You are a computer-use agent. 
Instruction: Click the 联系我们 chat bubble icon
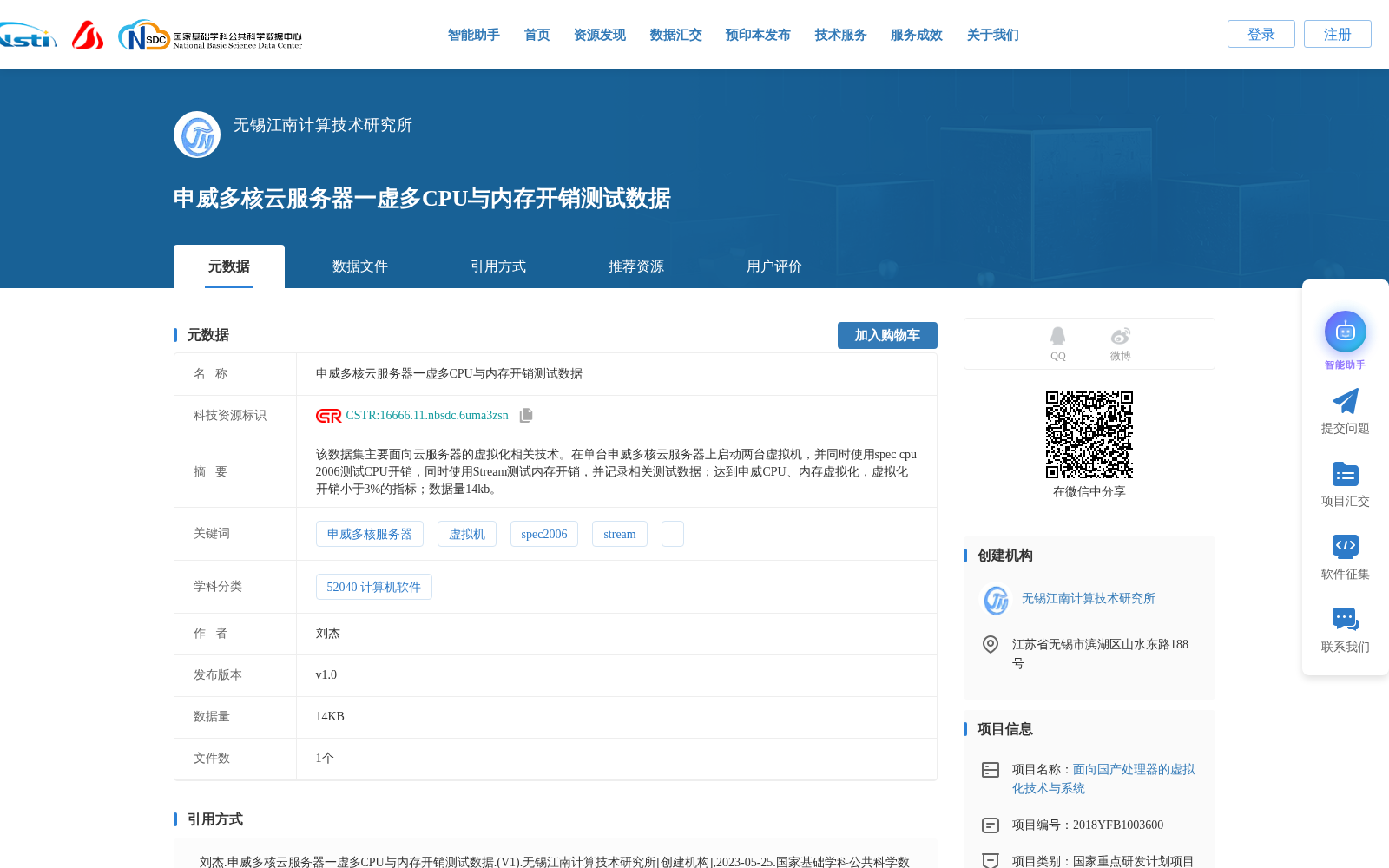(1345, 619)
